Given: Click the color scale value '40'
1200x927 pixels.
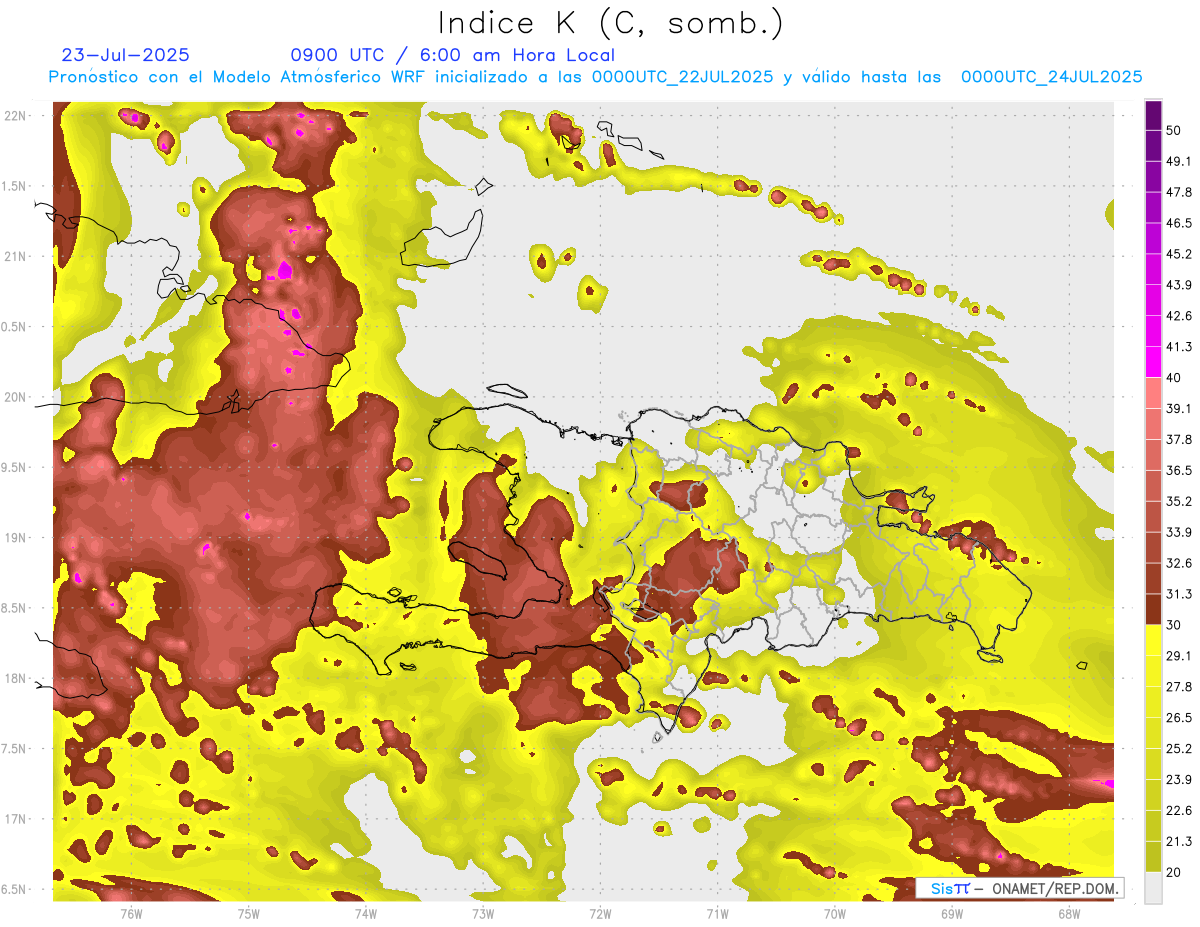Looking at the screenshot, I should pos(1174,377).
